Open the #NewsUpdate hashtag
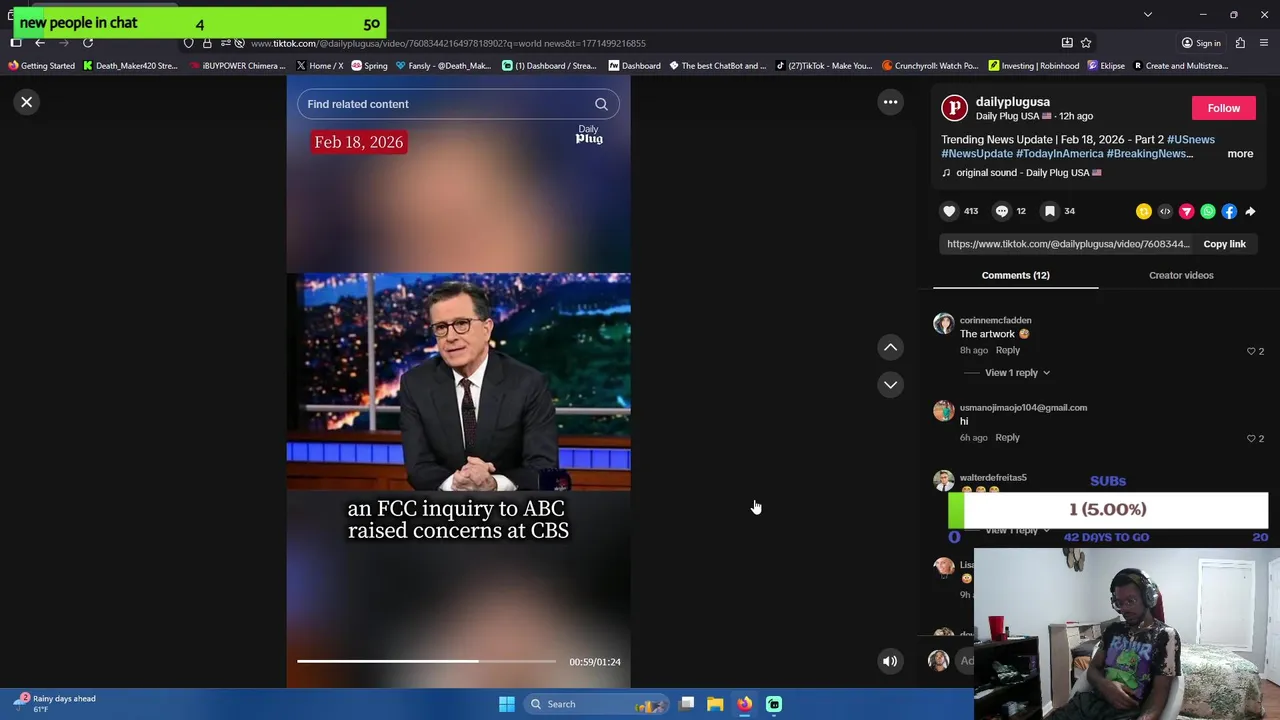This screenshot has width=1280, height=720. [x=977, y=154]
